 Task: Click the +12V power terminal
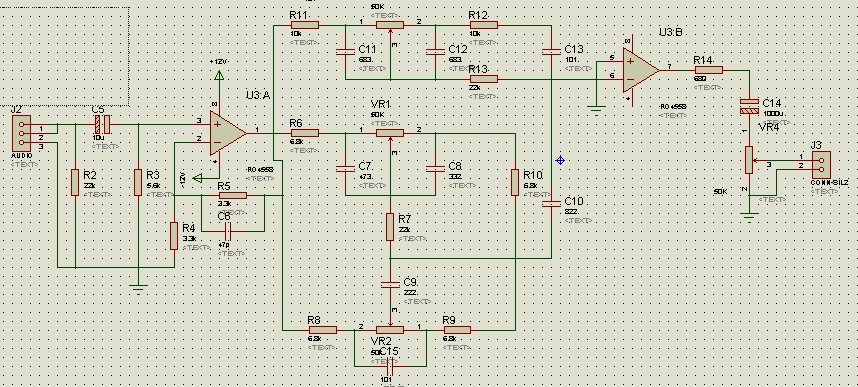coord(219,75)
